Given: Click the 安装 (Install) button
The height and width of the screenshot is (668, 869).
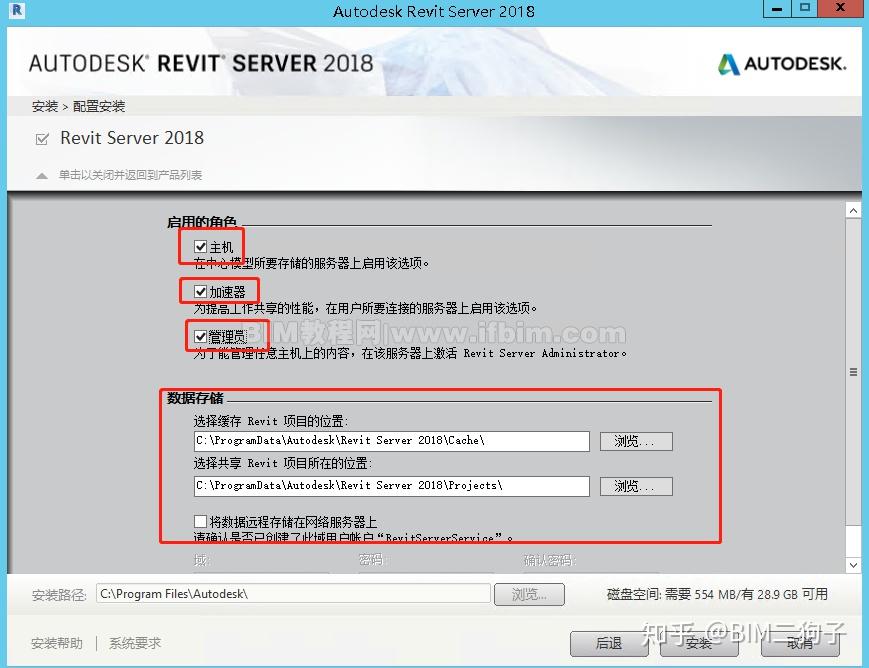Looking at the screenshot, I should [699, 645].
